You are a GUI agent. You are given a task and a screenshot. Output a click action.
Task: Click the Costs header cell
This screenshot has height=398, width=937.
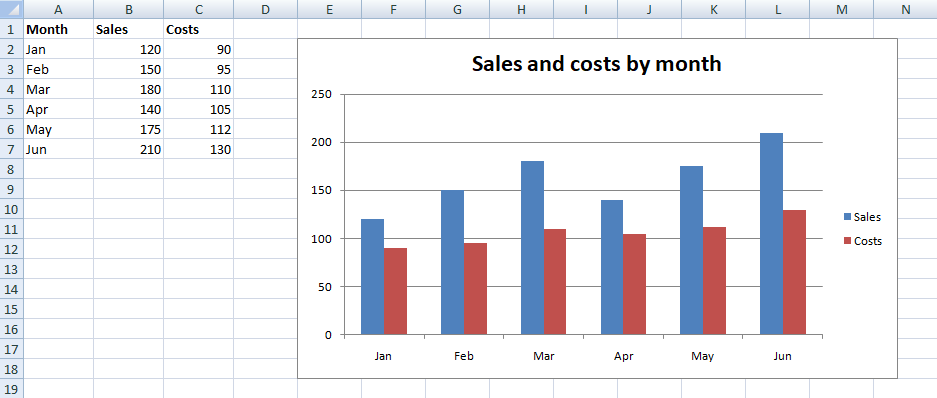198,29
